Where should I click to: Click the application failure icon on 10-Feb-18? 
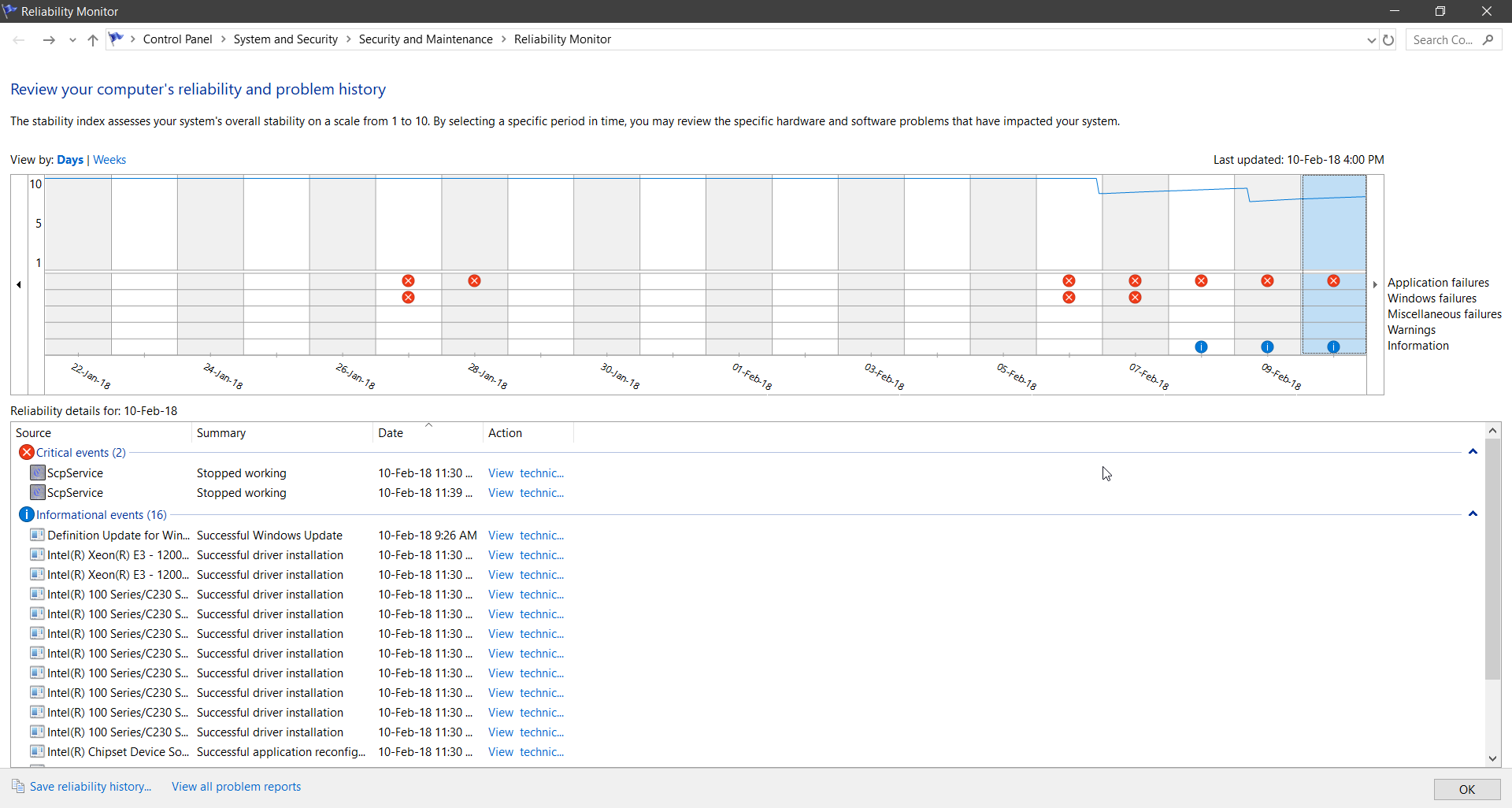pyautogui.click(x=1333, y=281)
